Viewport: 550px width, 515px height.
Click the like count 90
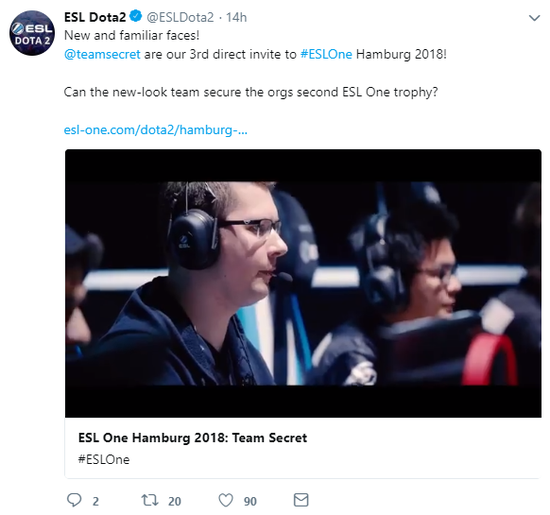coord(250,501)
